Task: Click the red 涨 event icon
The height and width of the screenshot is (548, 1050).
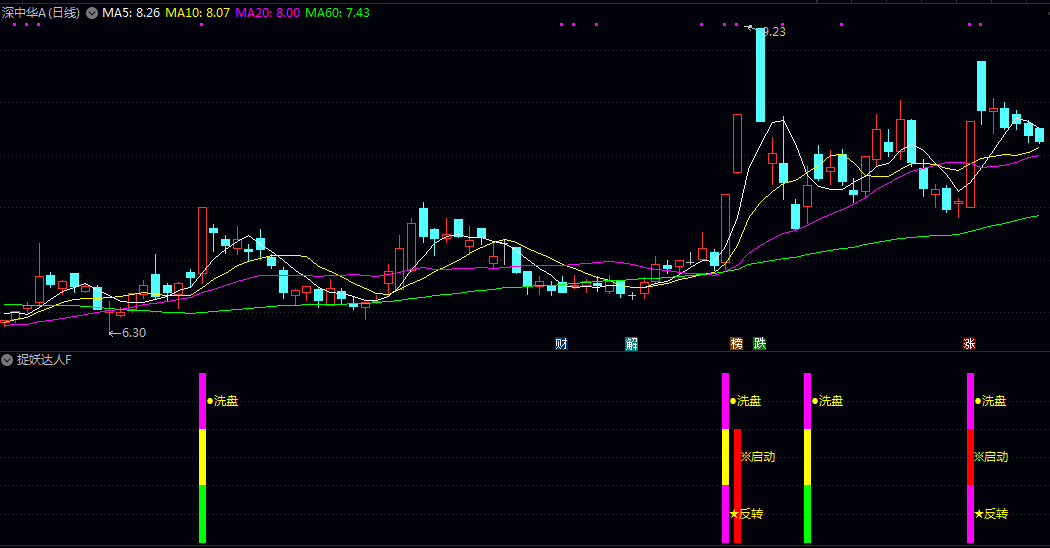Action: coord(969,344)
